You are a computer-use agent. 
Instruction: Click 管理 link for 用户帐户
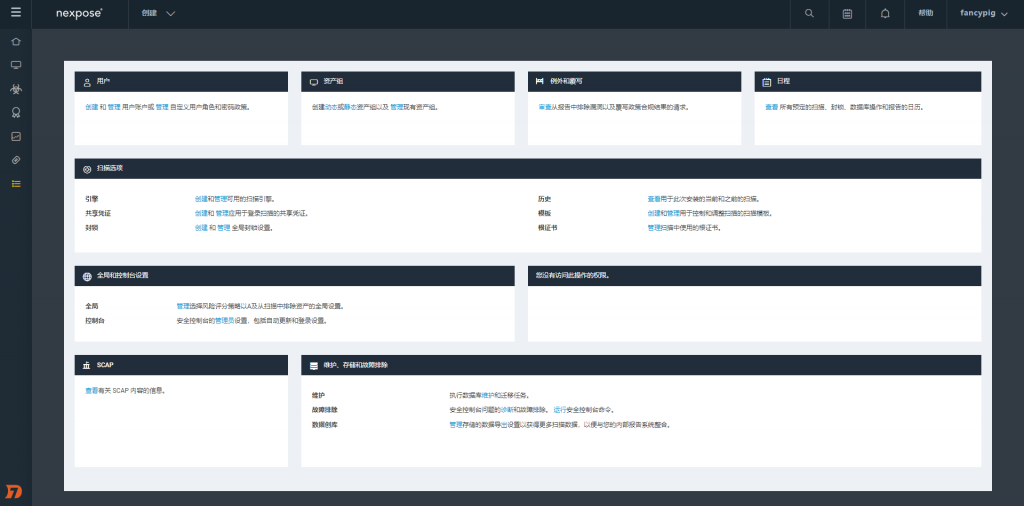[114, 107]
